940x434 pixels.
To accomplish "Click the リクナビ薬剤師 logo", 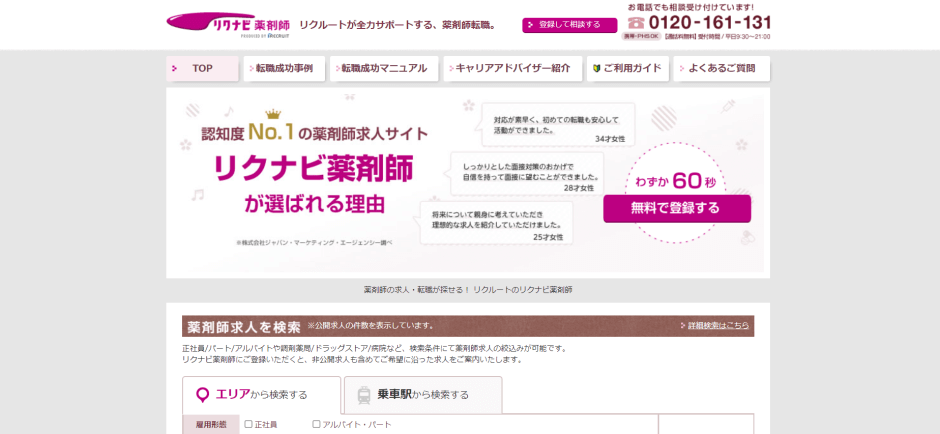I will point(228,25).
